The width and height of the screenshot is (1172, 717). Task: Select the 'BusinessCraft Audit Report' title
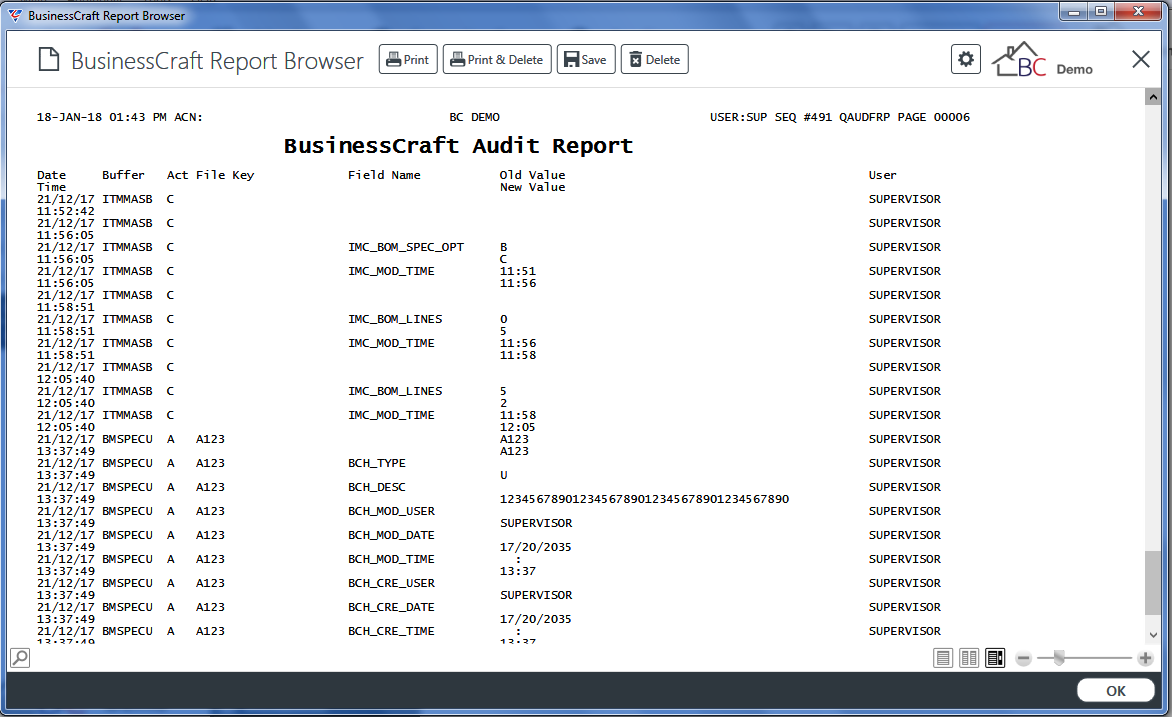pos(458,146)
